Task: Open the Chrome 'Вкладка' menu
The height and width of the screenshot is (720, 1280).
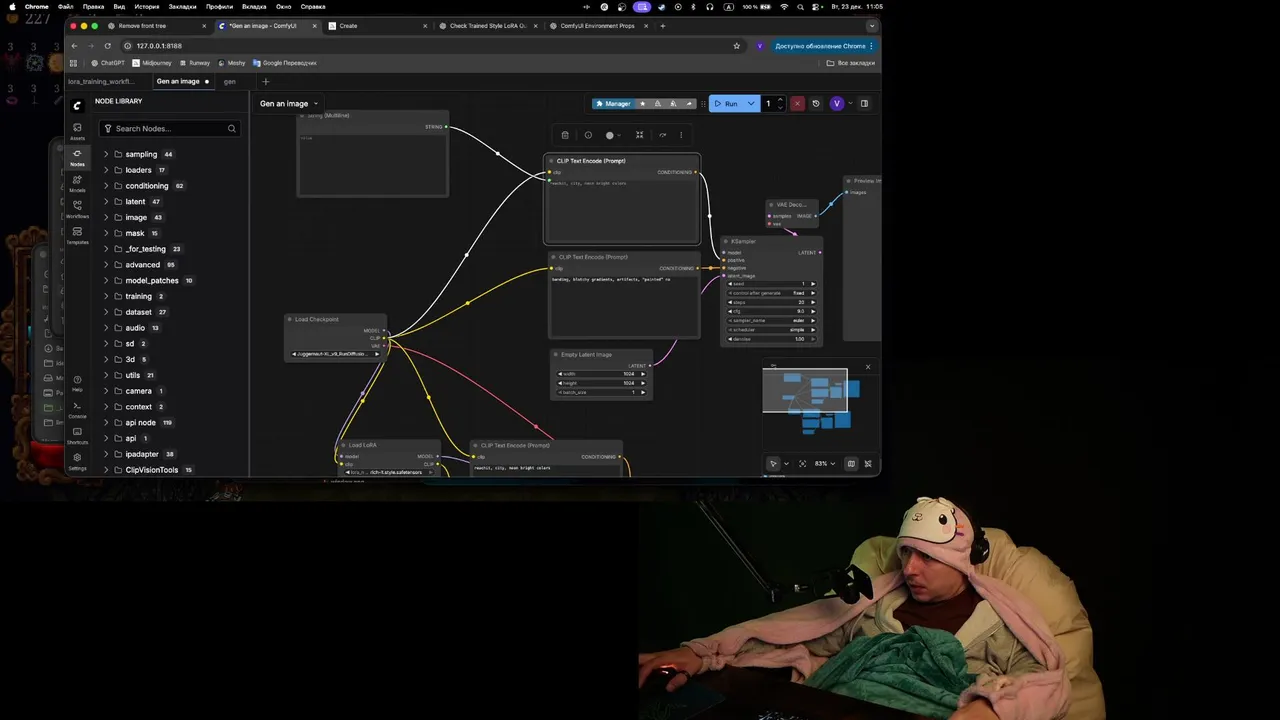Action: tap(254, 6)
